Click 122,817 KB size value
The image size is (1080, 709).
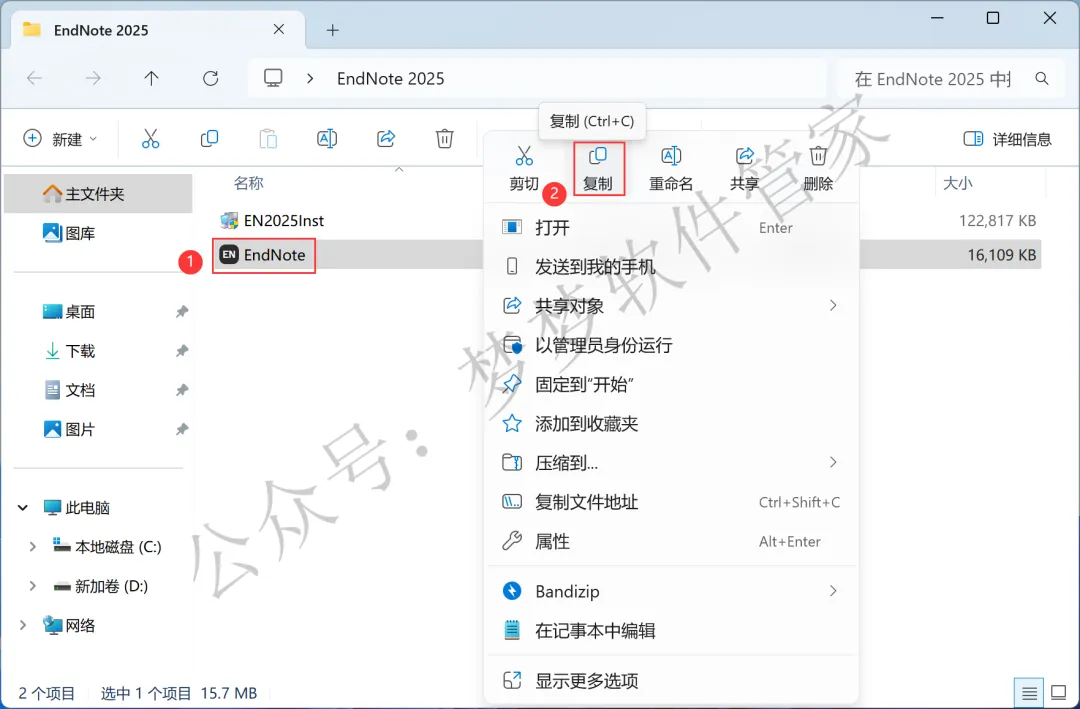pyautogui.click(x=997, y=220)
